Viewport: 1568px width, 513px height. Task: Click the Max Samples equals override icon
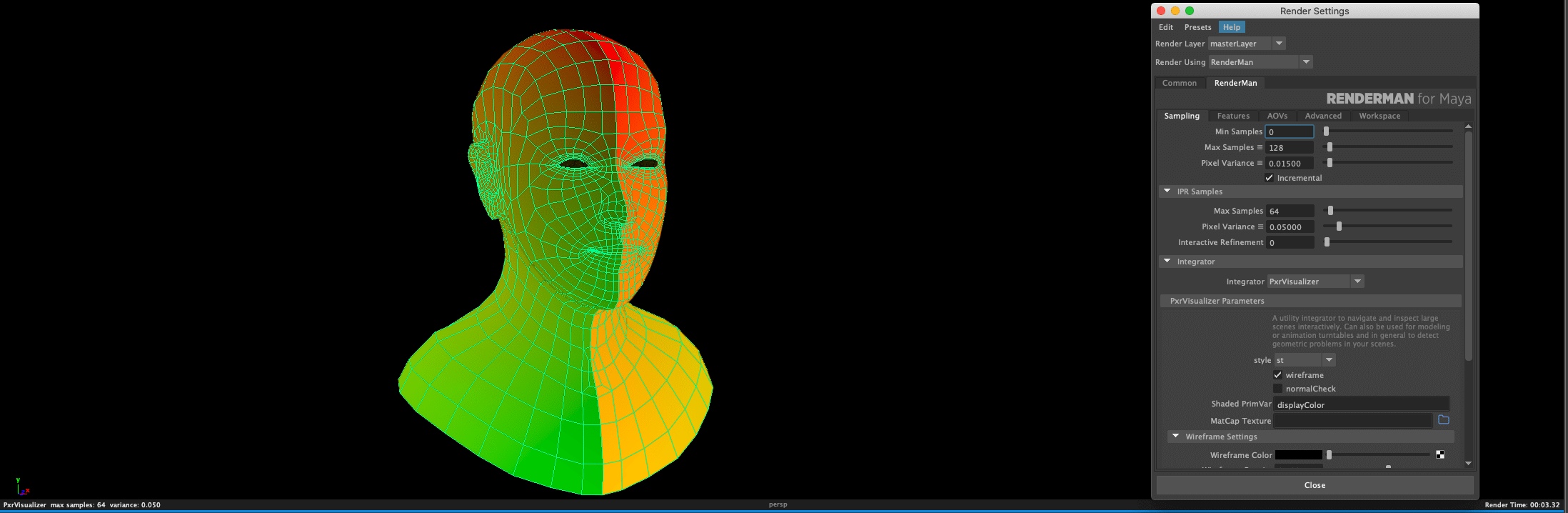(x=1260, y=147)
